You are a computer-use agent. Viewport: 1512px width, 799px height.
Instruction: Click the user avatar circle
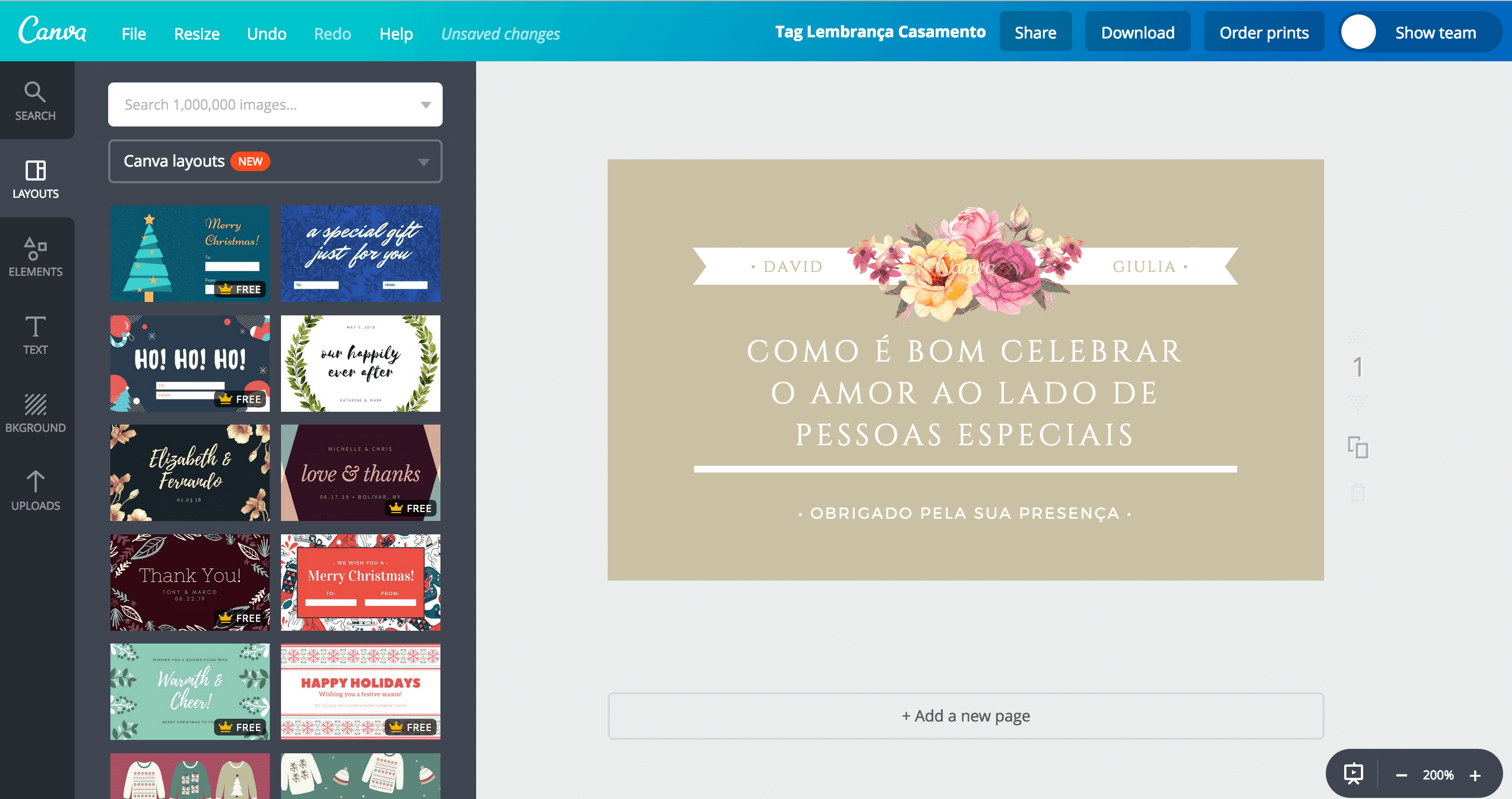pos(1358,32)
